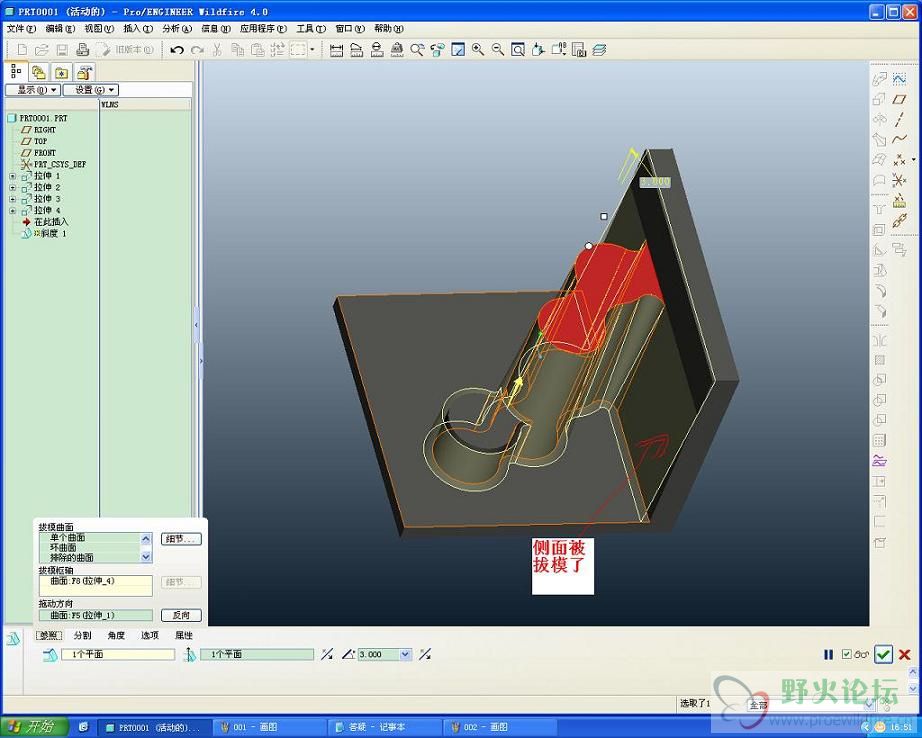Cancel the draft feature with red X

(x=904, y=654)
